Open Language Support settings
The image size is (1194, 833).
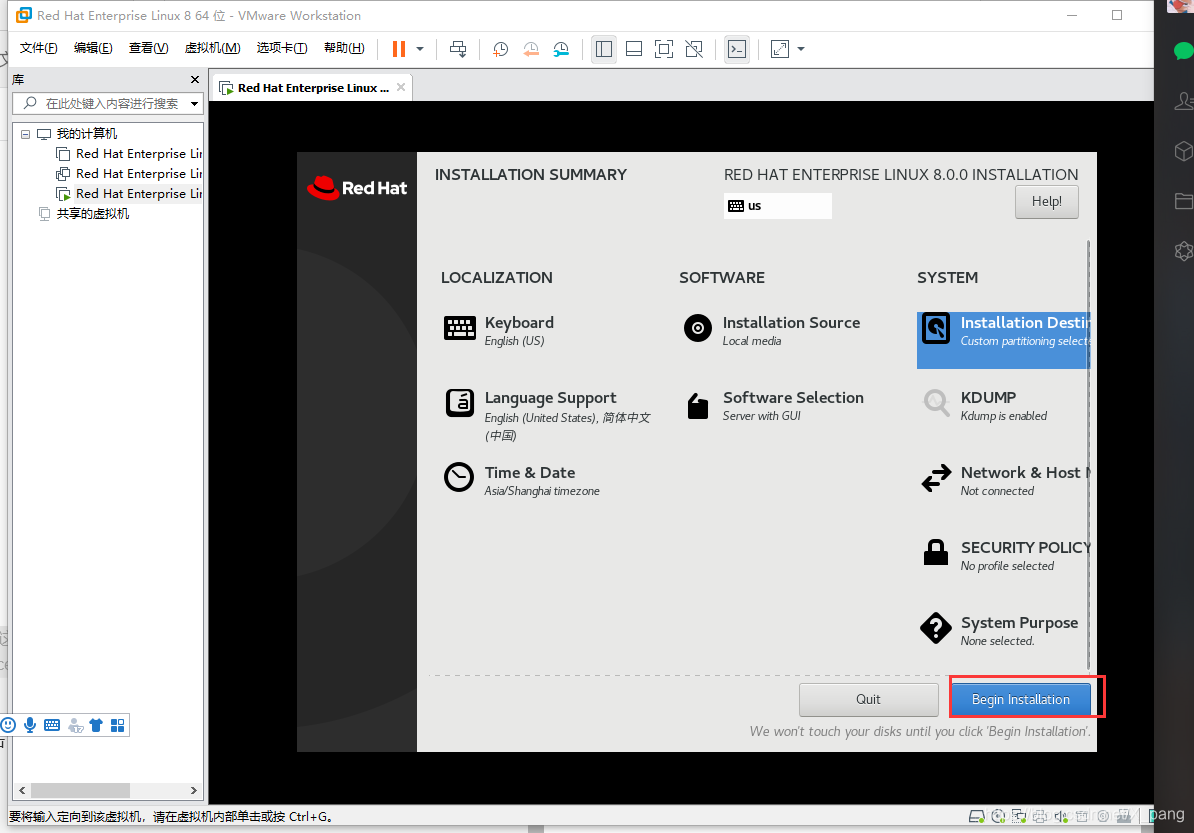[548, 415]
